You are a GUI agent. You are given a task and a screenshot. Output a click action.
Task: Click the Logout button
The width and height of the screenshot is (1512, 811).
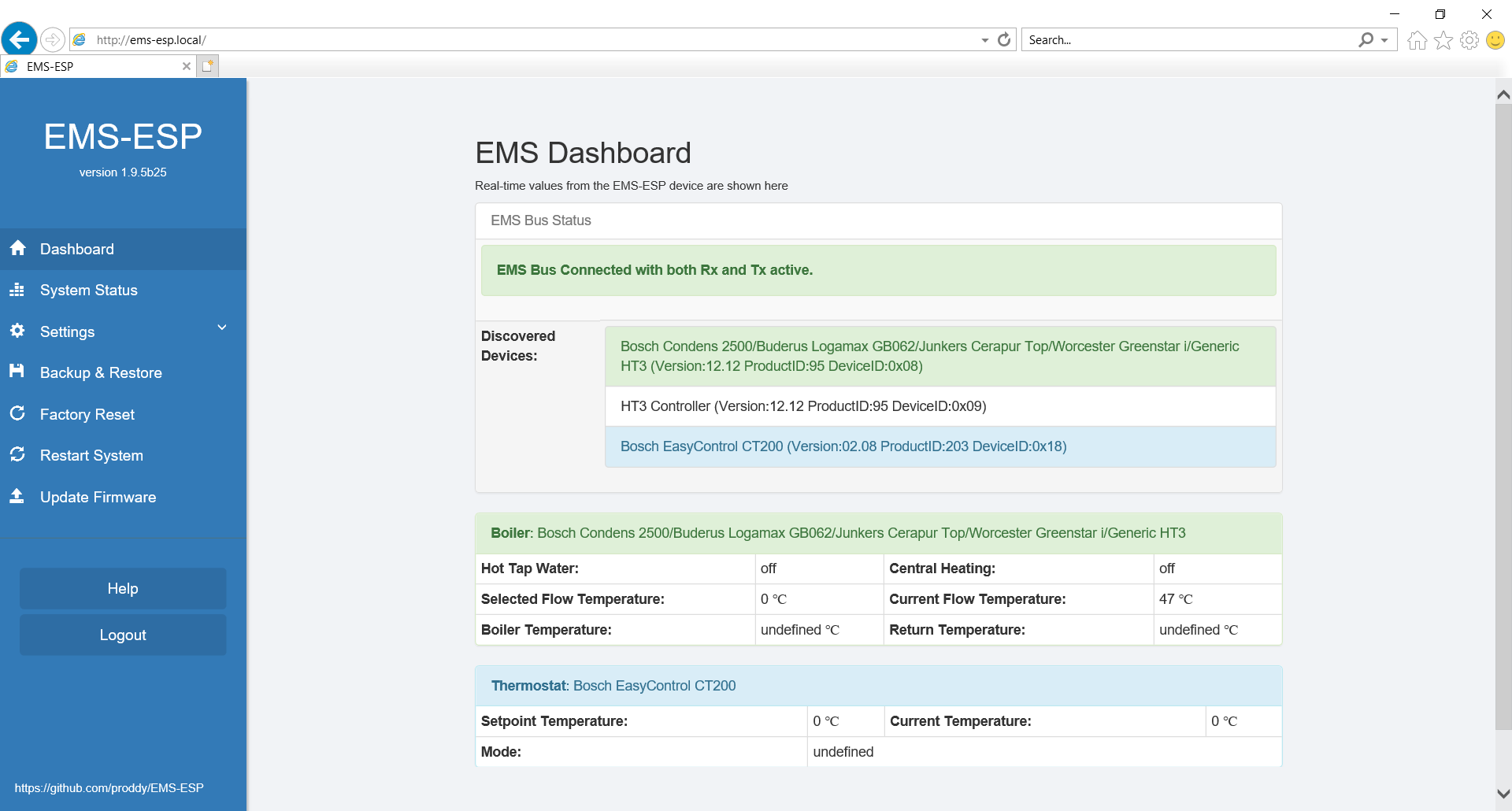pos(123,635)
